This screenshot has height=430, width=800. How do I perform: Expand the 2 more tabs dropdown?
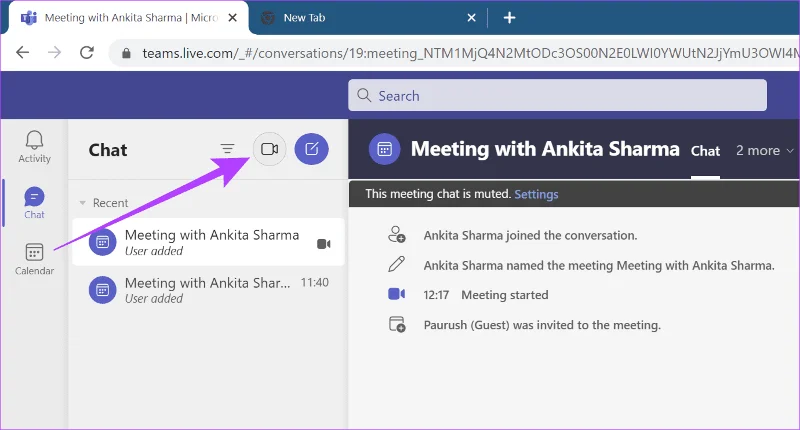[x=765, y=150]
